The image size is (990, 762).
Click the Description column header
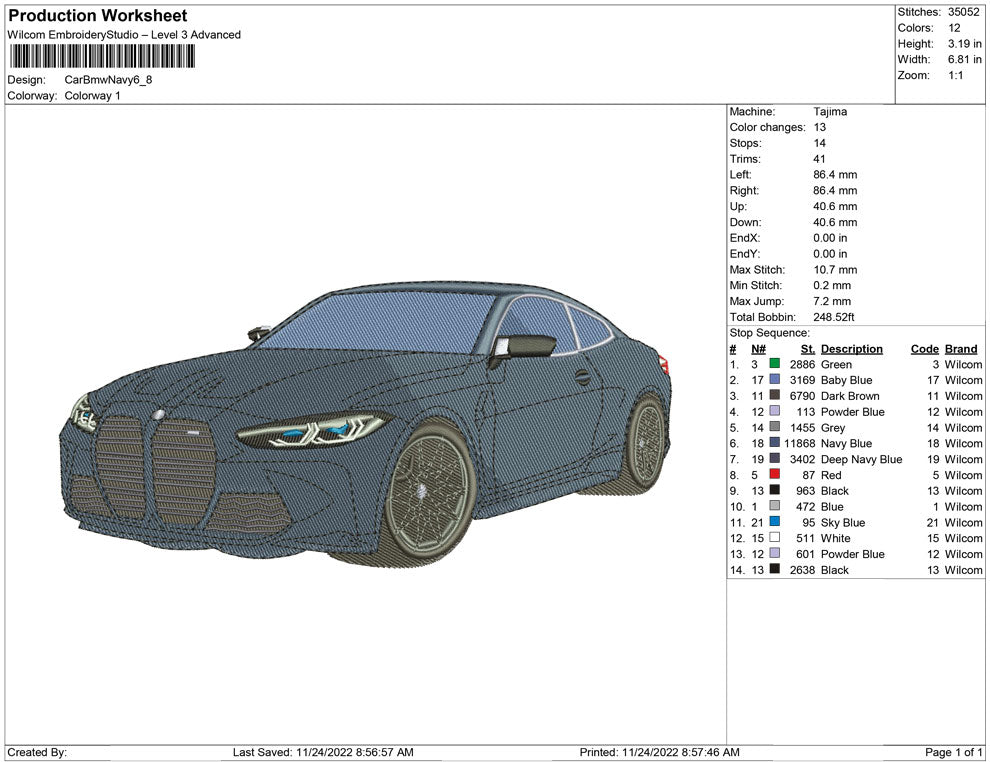coord(851,349)
